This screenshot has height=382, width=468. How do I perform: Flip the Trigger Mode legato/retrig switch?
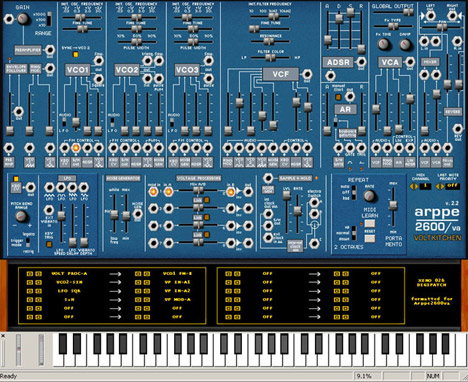pyautogui.click(x=28, y=242)
